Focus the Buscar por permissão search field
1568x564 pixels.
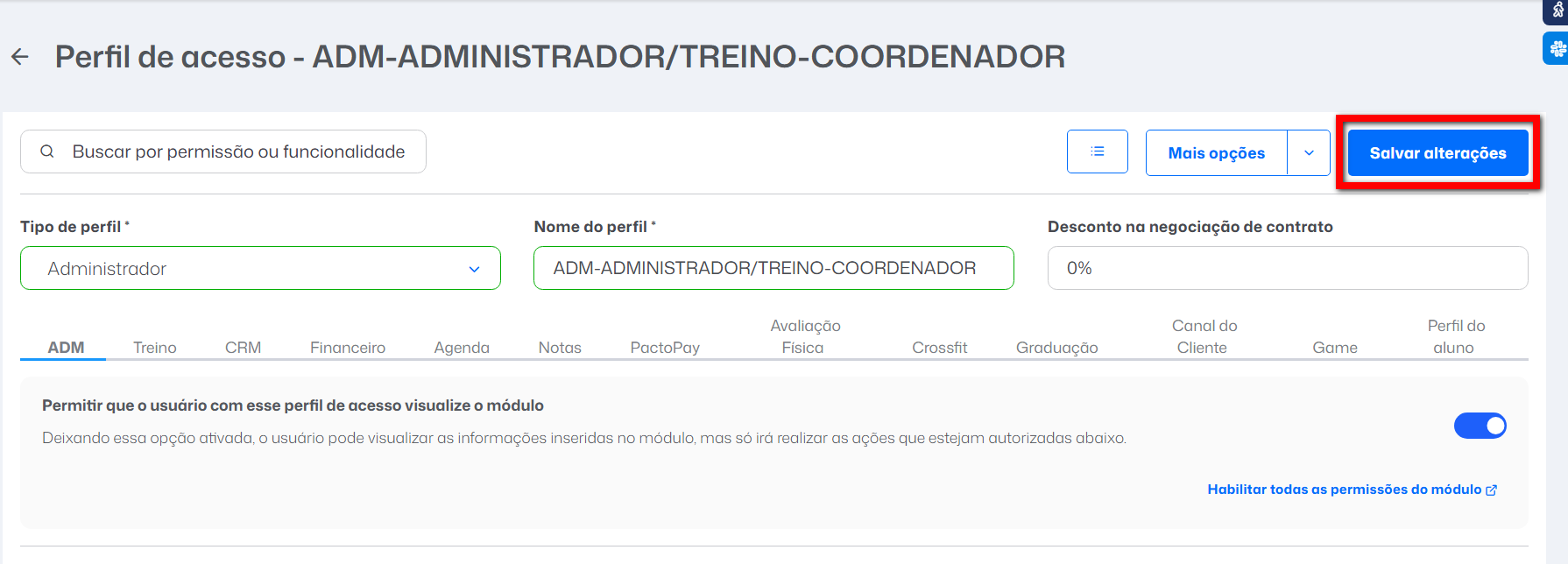(223, 152)
